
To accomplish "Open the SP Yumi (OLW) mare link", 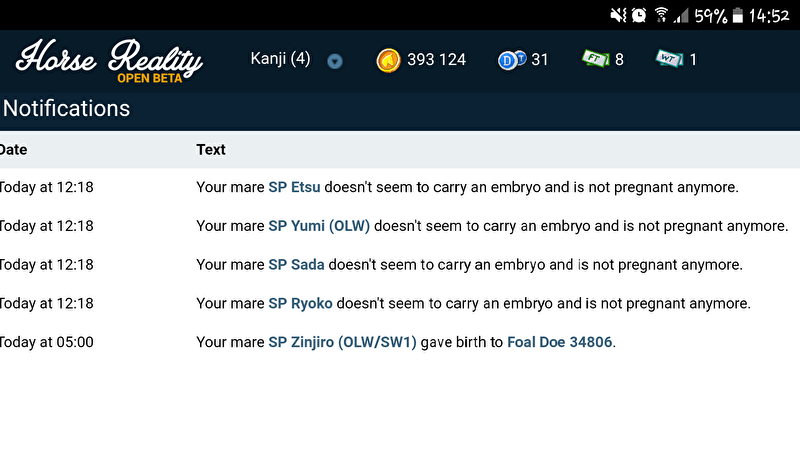I will [319, 226].
